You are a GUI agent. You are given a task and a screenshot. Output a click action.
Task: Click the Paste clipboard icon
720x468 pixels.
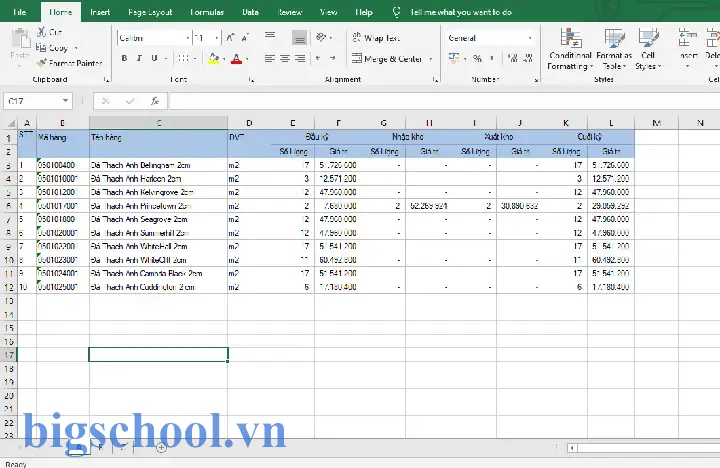click(20, 39)
